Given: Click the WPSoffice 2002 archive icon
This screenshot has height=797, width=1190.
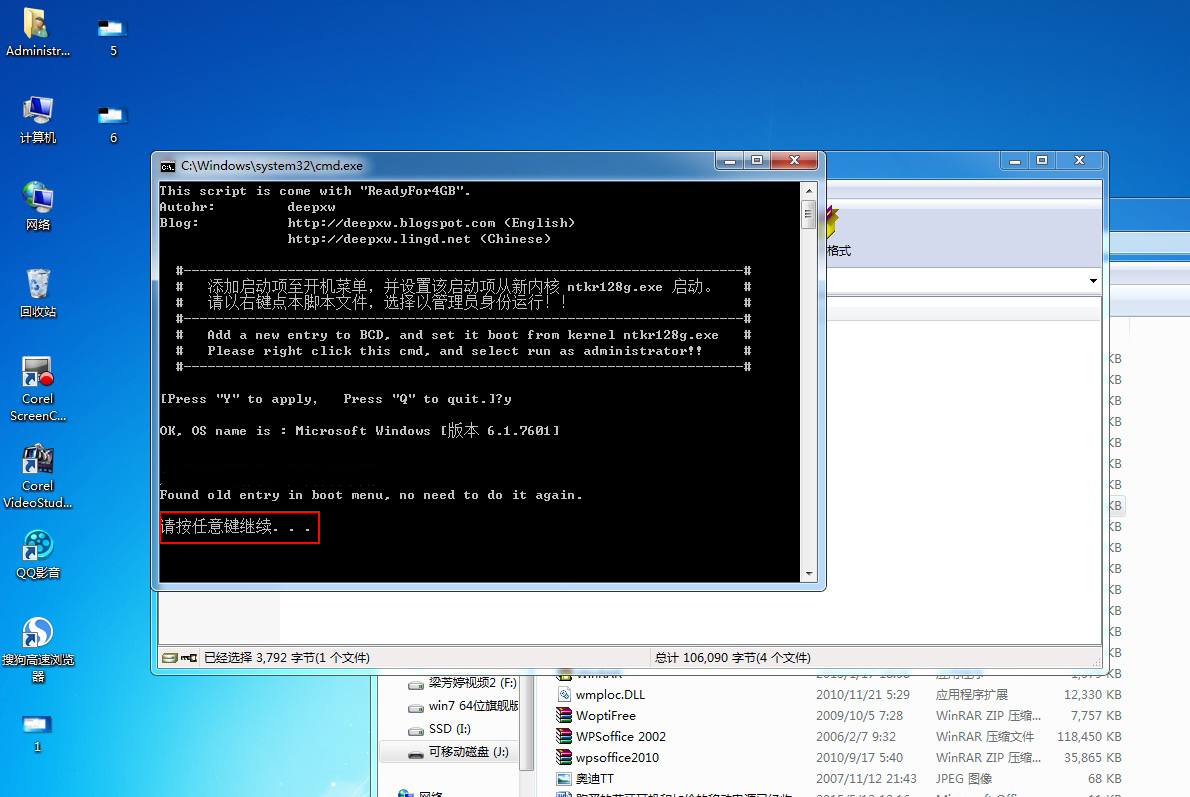Looking at the screenshot, I should tap(564, 736).
